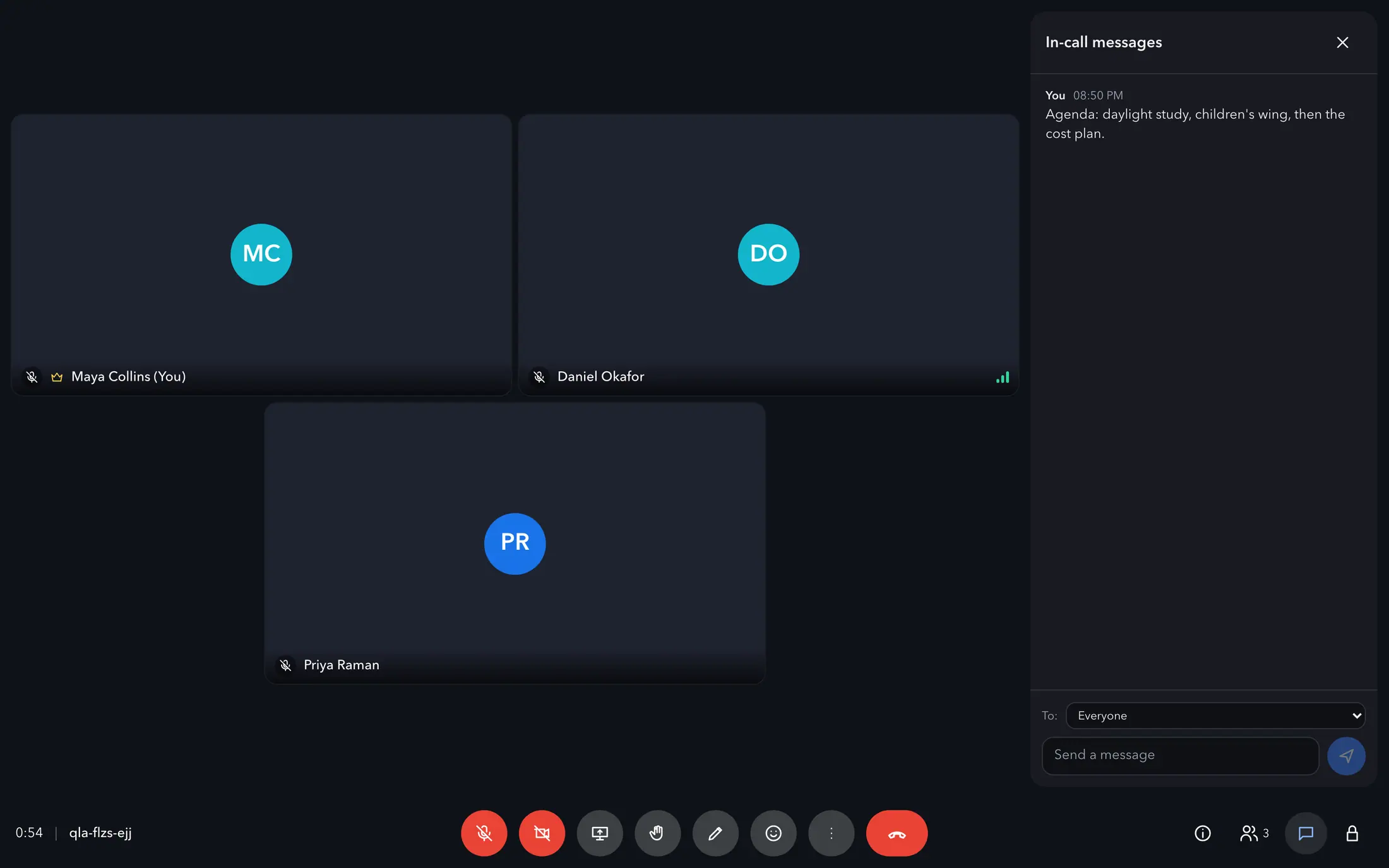This screenshot has height=868, width=1389.
Task: Click the agenda chat message text
Action: pos(1195,124)
